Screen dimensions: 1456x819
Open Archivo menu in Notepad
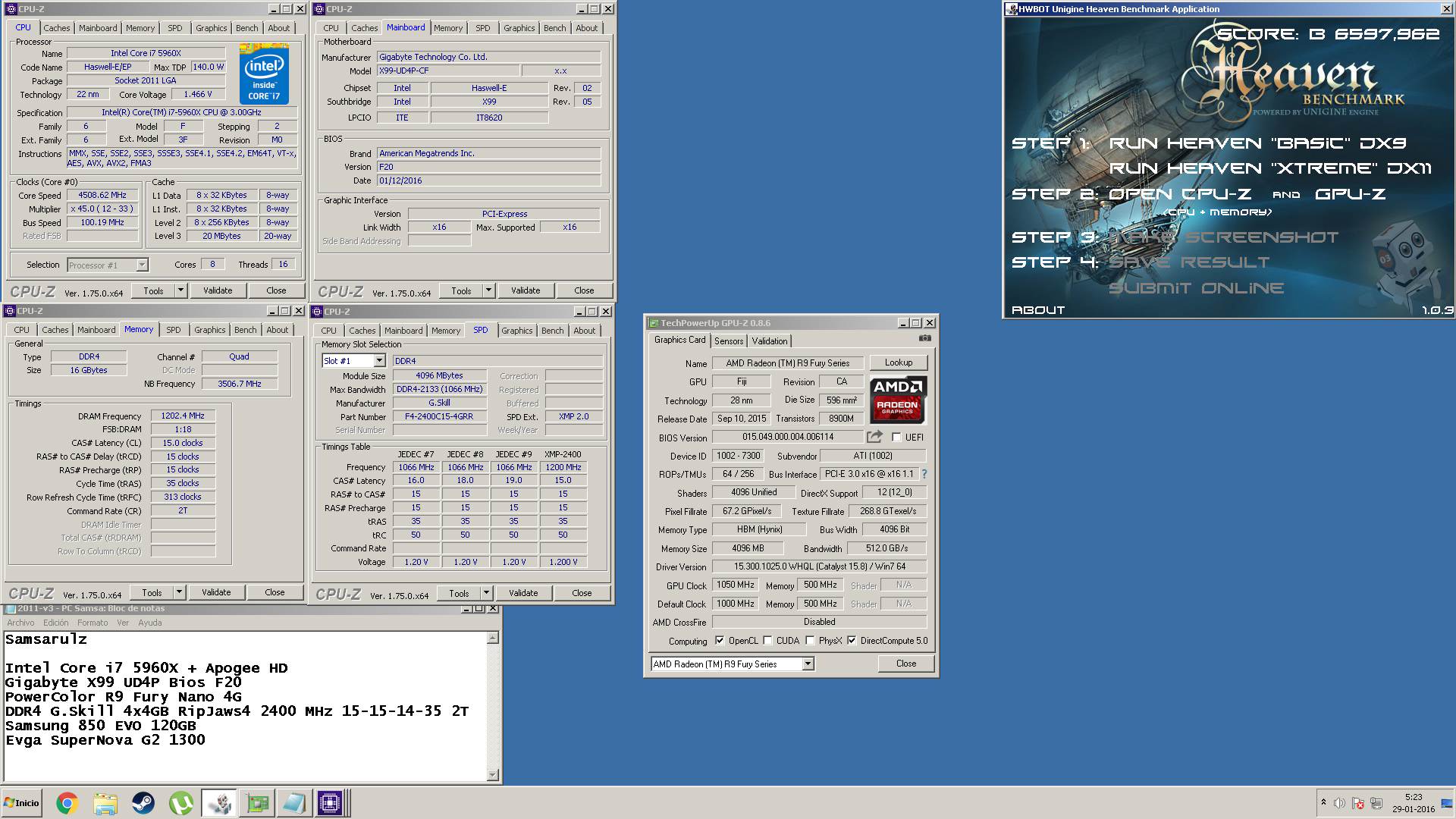click(20, 623)
